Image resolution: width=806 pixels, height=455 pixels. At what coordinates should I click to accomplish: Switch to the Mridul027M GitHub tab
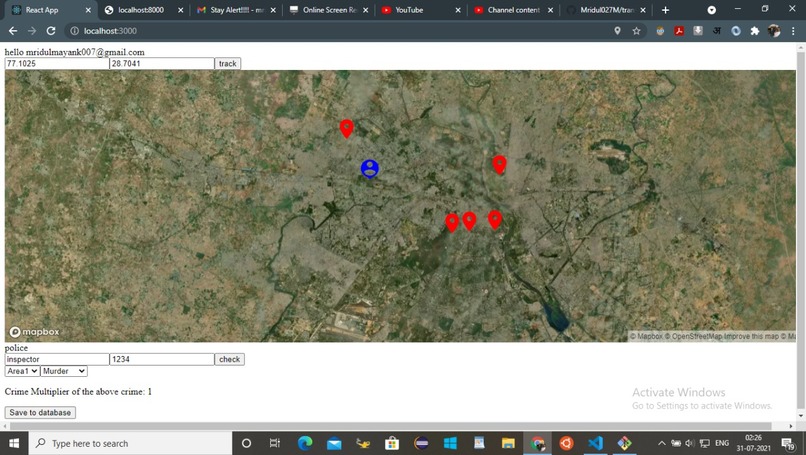click(x=606, y=10)
